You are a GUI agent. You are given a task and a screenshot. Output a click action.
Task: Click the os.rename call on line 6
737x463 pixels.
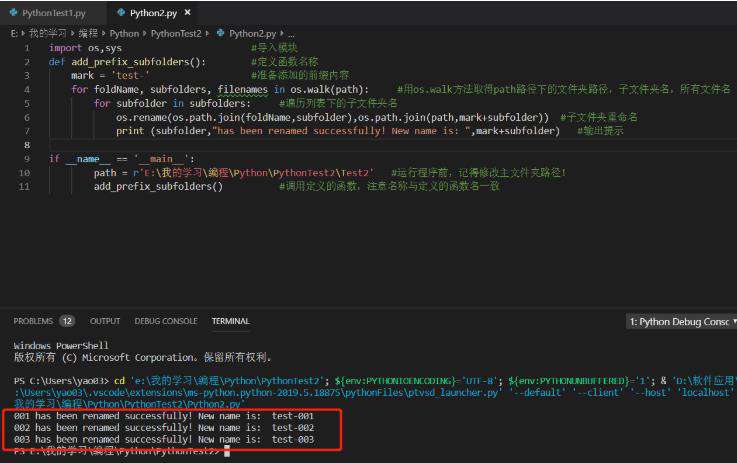coord(332,117)
